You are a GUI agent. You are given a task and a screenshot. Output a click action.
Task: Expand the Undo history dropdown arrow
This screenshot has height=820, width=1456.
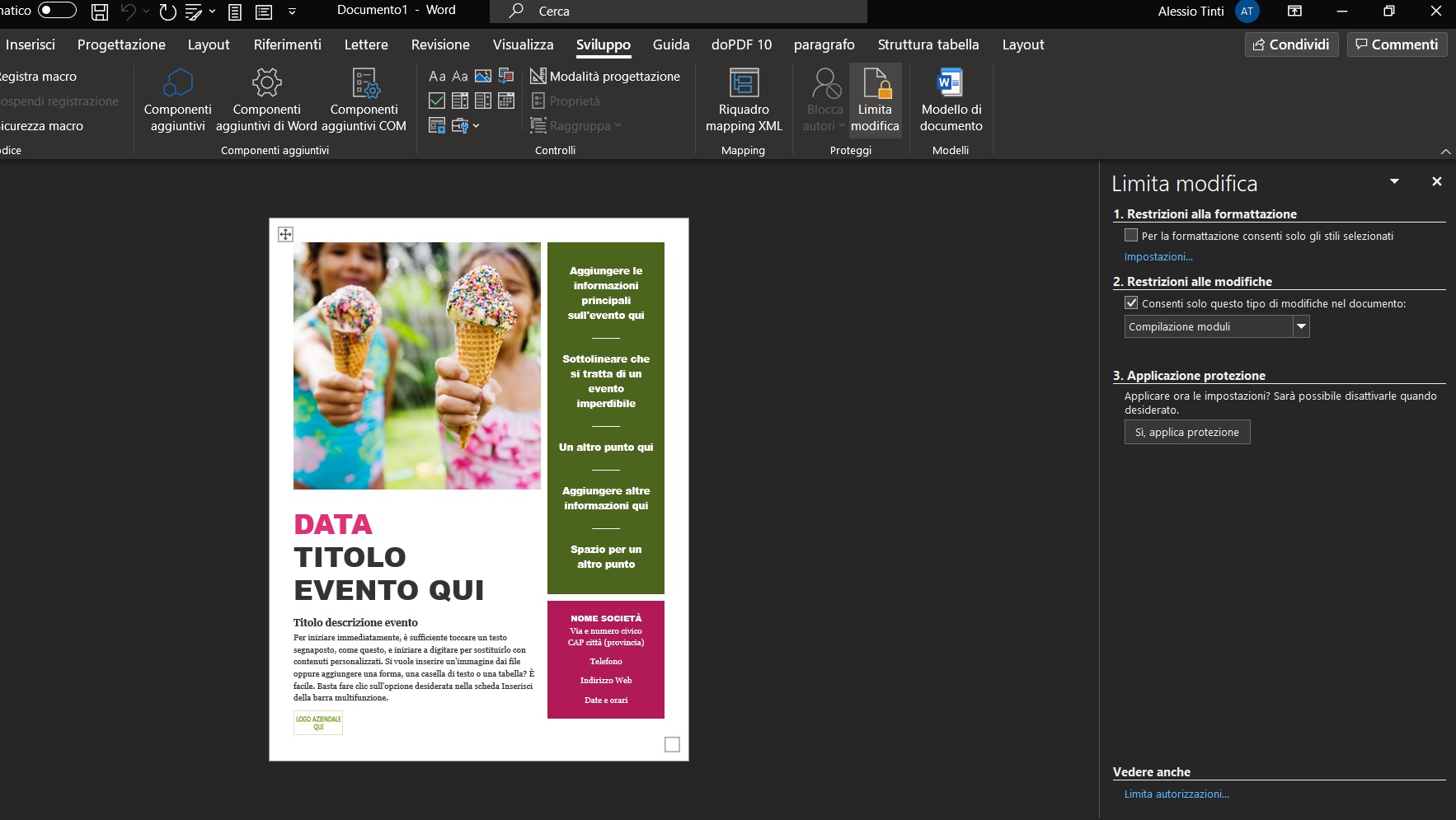pos(146,12)
